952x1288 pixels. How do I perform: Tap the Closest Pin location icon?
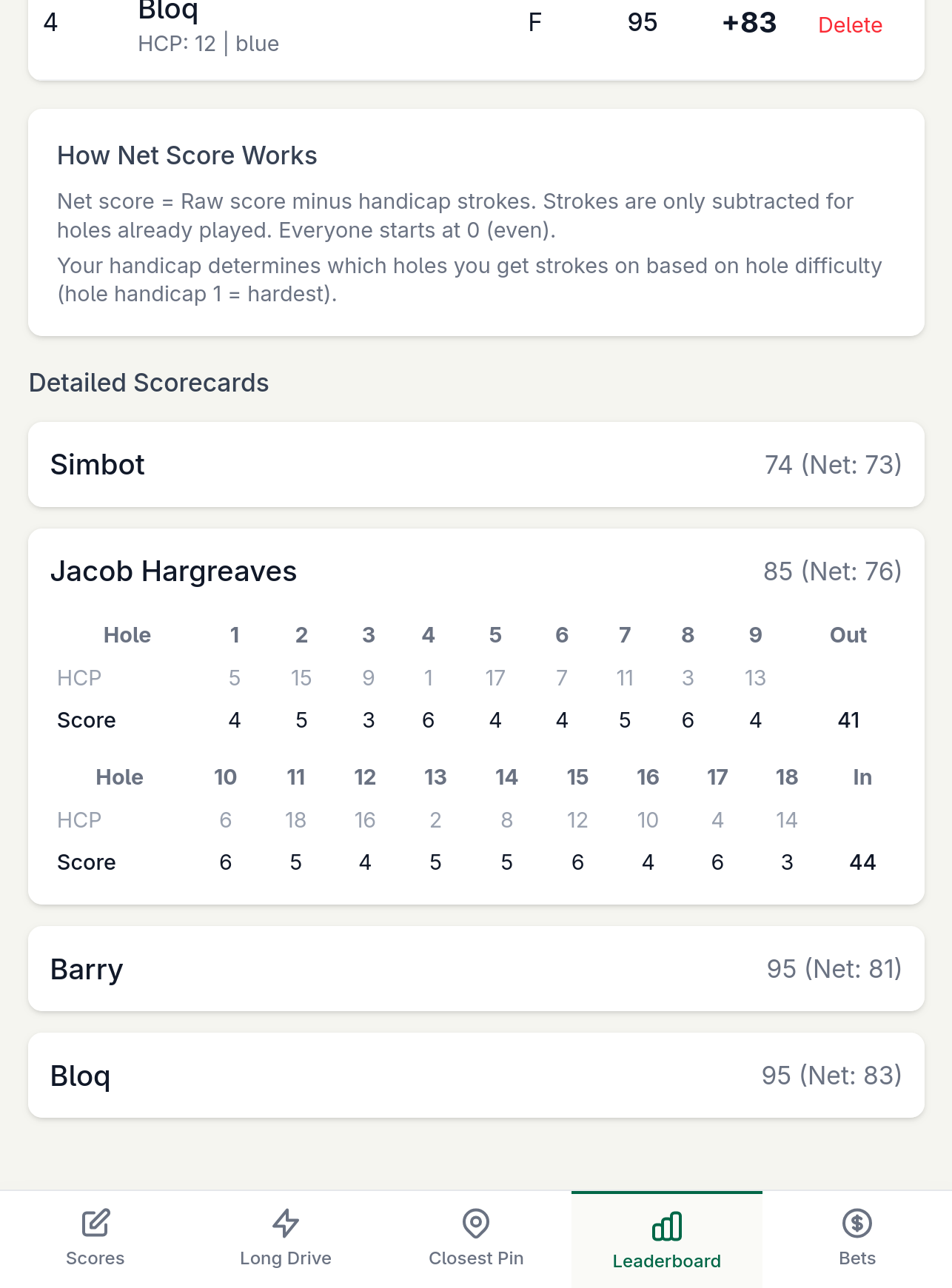[x=476, y=1223]
